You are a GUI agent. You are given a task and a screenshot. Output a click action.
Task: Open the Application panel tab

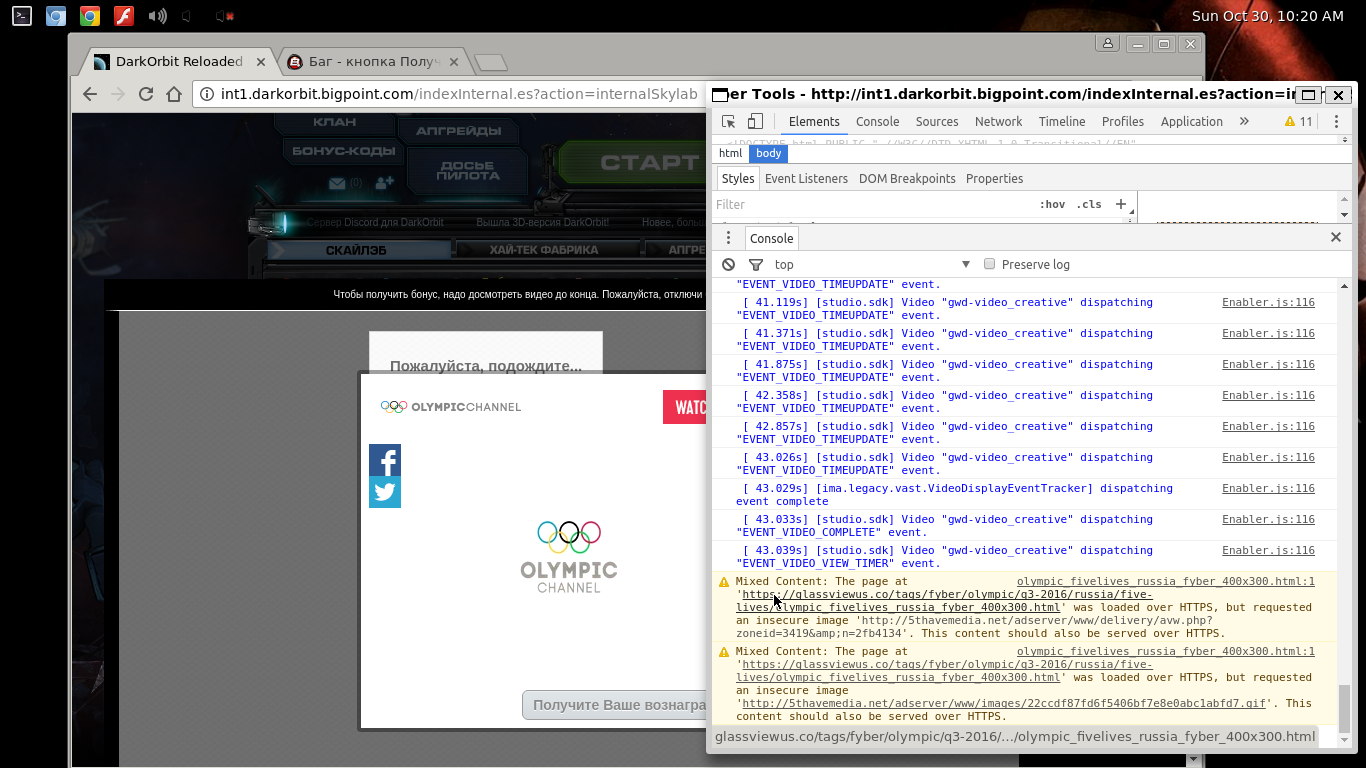tap(1191, 121)
